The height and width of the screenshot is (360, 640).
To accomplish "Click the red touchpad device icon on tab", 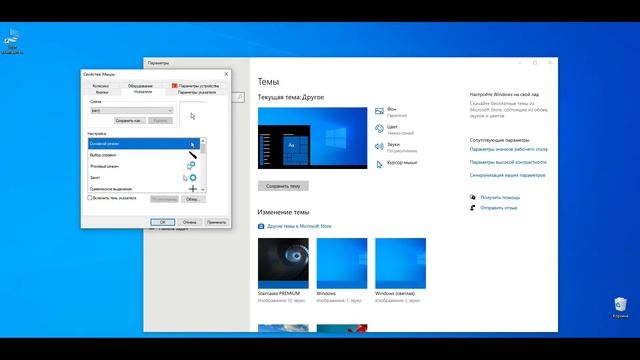I will 175,86.
